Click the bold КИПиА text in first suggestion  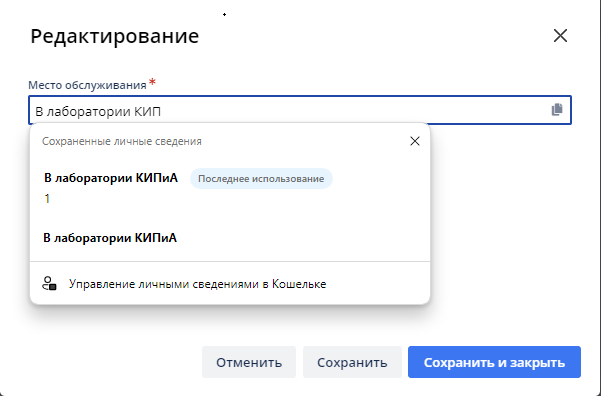[x=156, y=178]
